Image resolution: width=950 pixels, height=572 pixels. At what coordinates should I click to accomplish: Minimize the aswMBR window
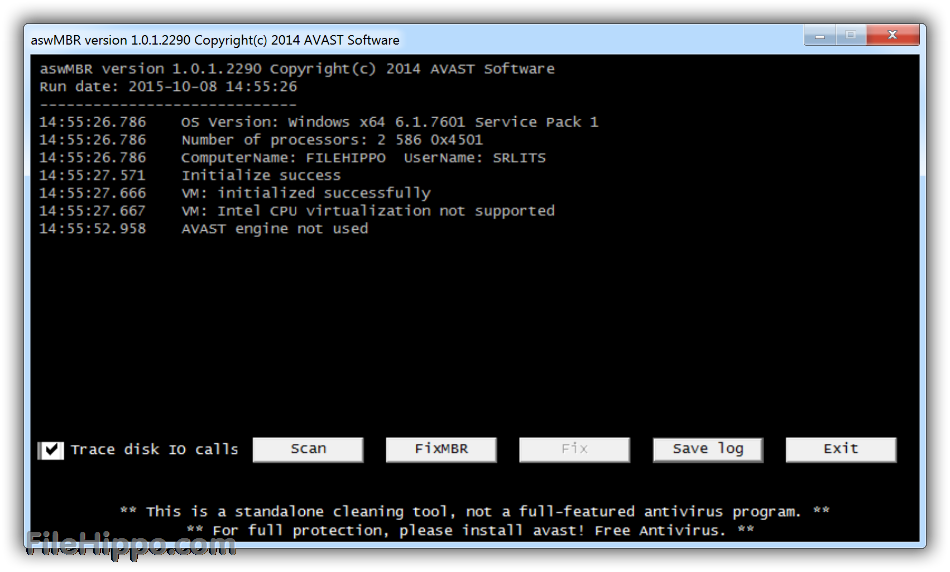point(820,35)
